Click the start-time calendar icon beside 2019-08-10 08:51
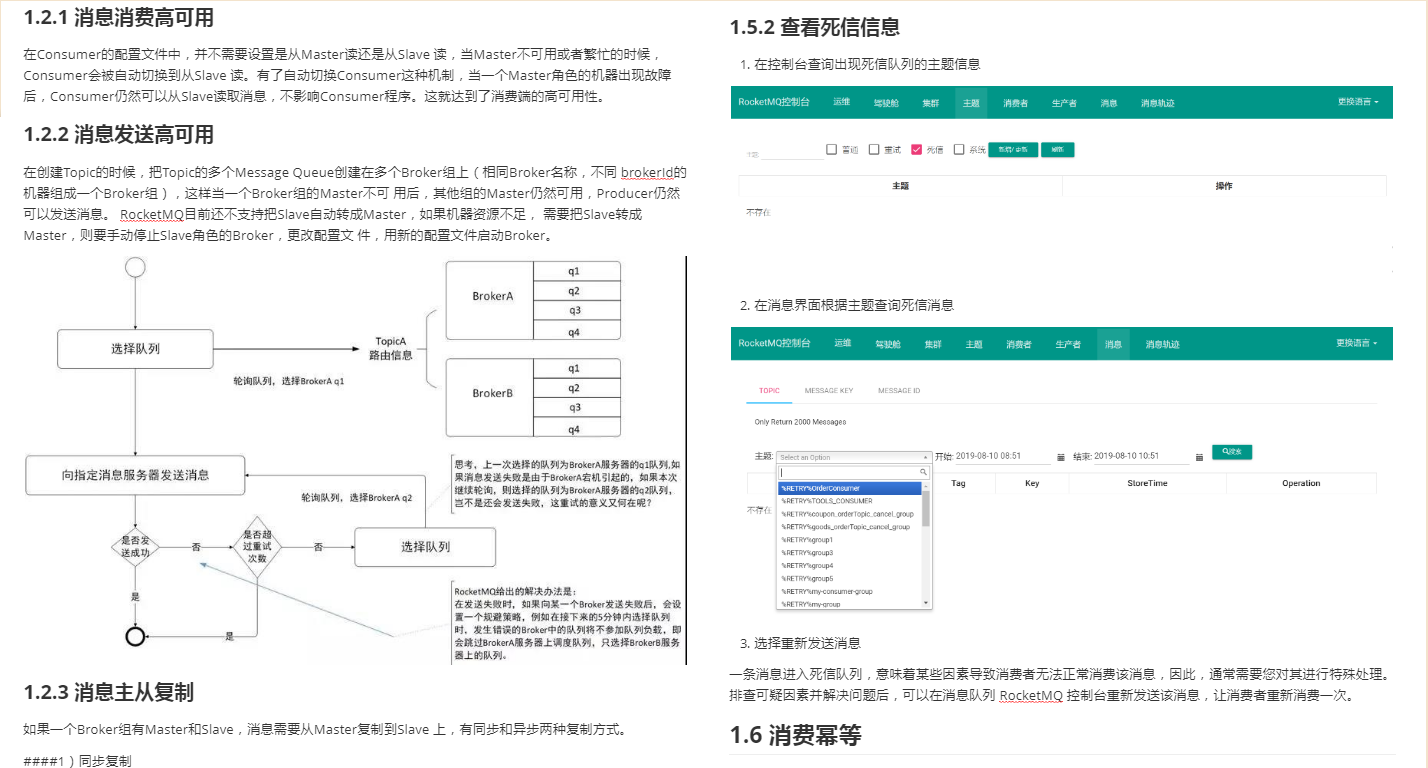This screenshot has width=1428, height=768. click(x=1060, y=457)
